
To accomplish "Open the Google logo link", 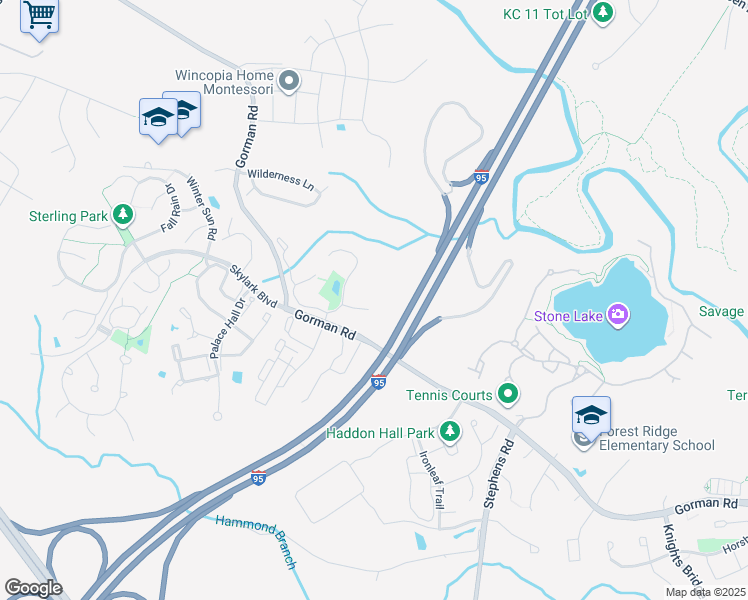I will pyautogui.click(x=33, y=588).
